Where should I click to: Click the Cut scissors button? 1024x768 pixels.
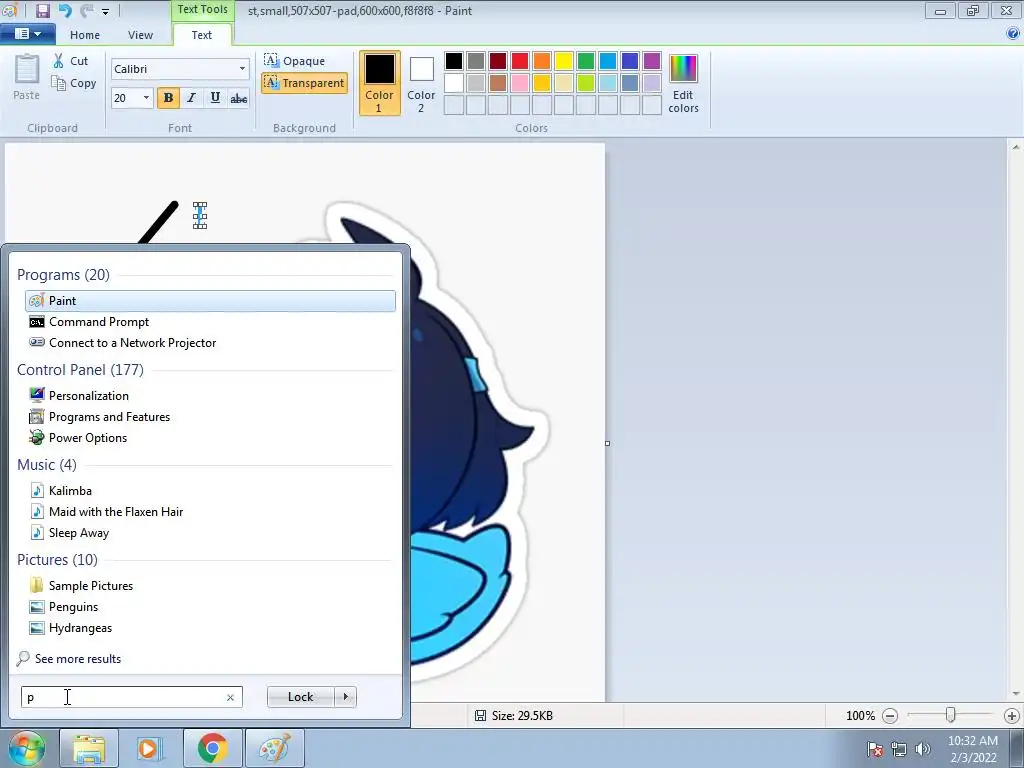[70, 61]
